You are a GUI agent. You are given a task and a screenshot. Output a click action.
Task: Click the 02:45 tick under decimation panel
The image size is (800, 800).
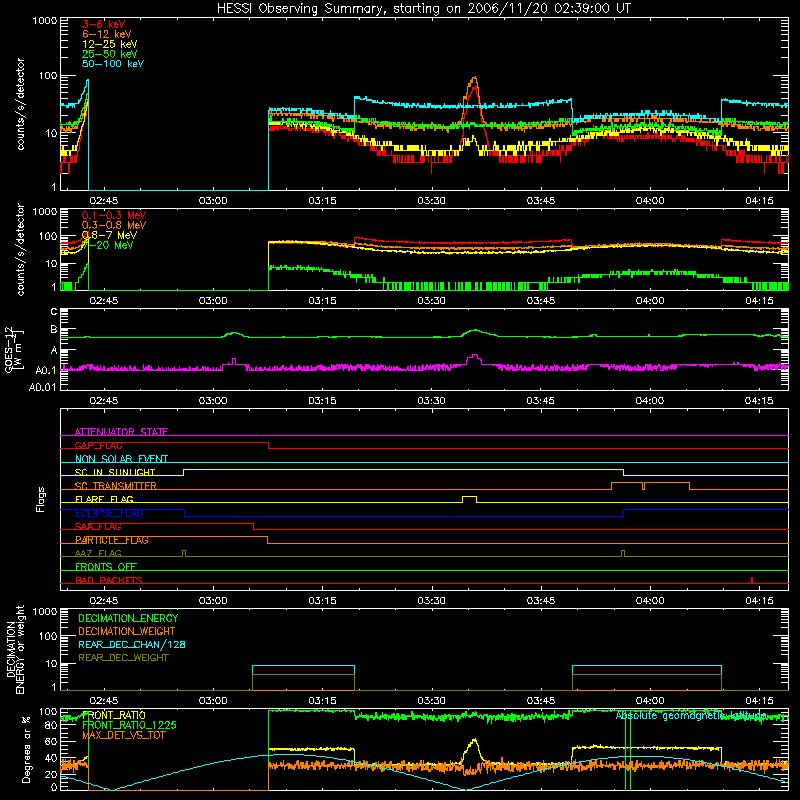(104, 701)
